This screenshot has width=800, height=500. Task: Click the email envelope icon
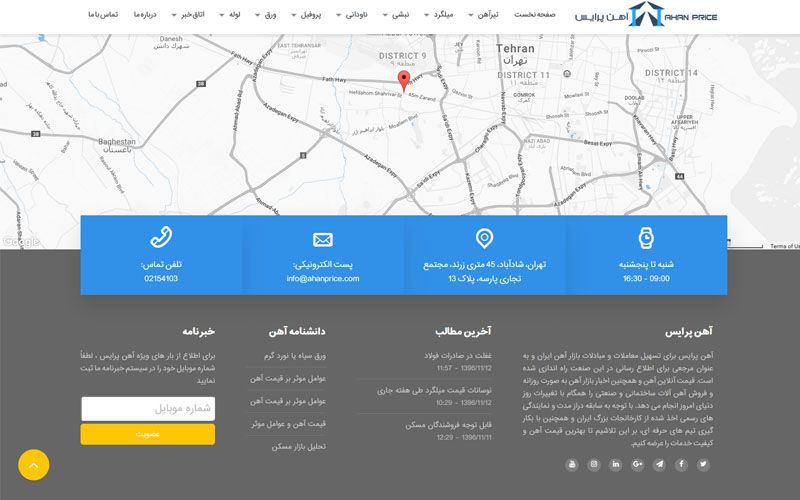coord(322,239)
